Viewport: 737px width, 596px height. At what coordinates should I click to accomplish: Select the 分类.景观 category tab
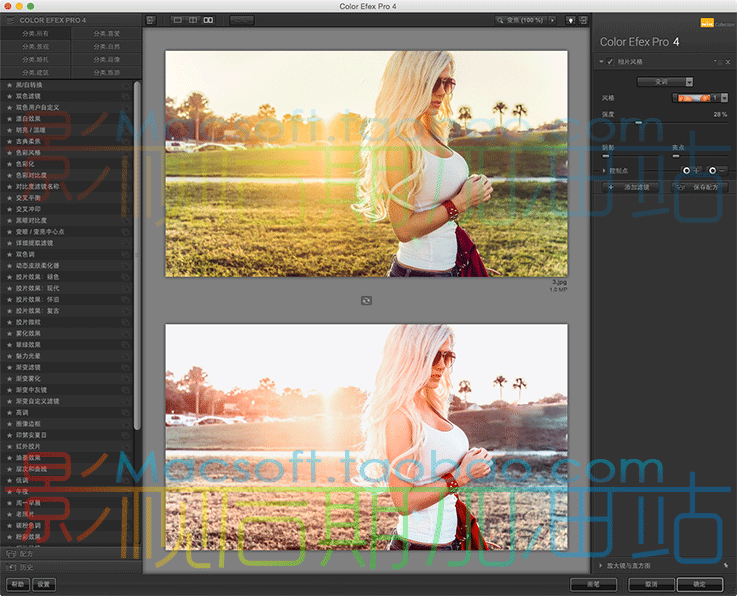[35, 47]
